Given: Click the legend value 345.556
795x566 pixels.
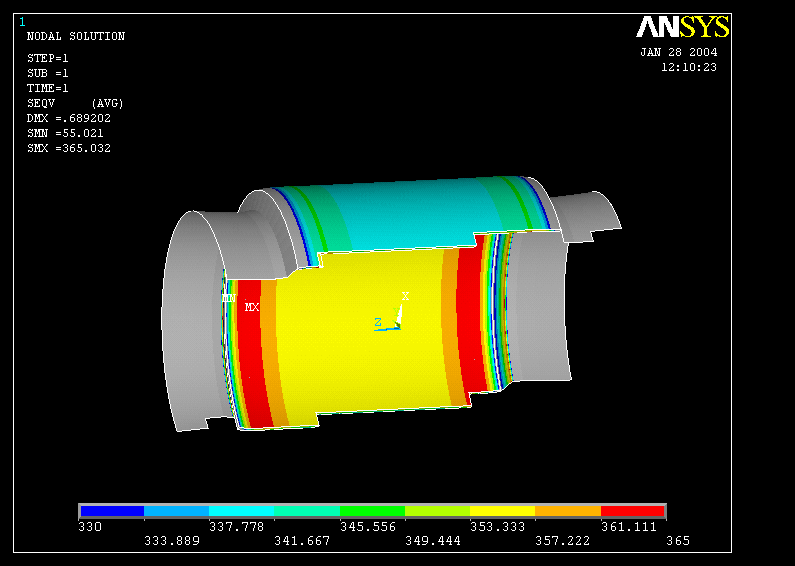Looking at the screenshot, I should pos(368,527).
